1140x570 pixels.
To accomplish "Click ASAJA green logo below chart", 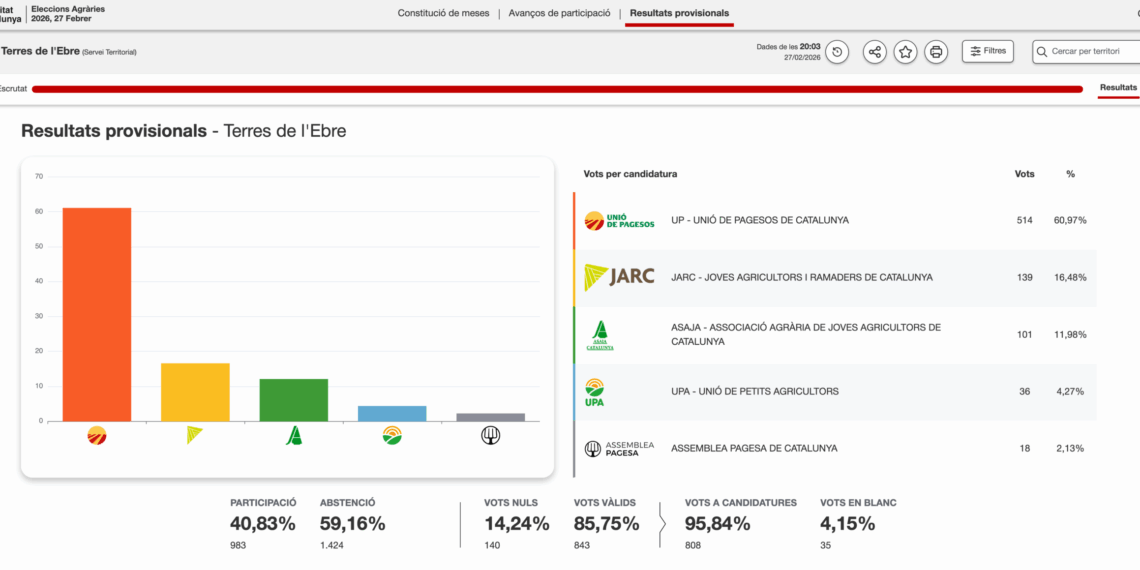I will [294, 435].
